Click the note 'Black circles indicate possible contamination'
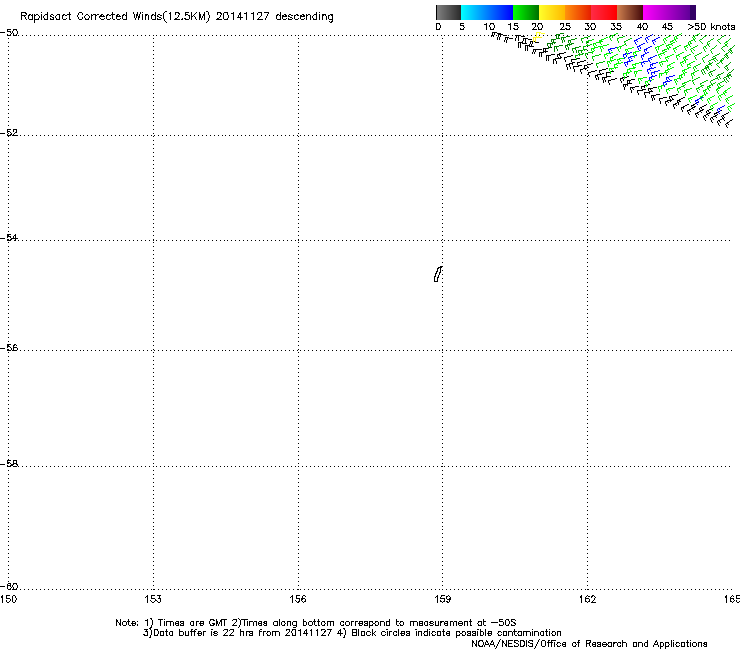Viewport: 740px width, 650px height. point(456,633)
